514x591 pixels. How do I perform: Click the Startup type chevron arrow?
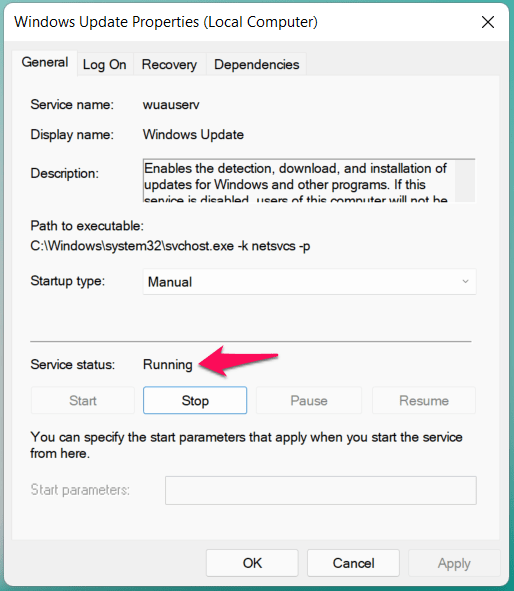[x=465, y=282]
